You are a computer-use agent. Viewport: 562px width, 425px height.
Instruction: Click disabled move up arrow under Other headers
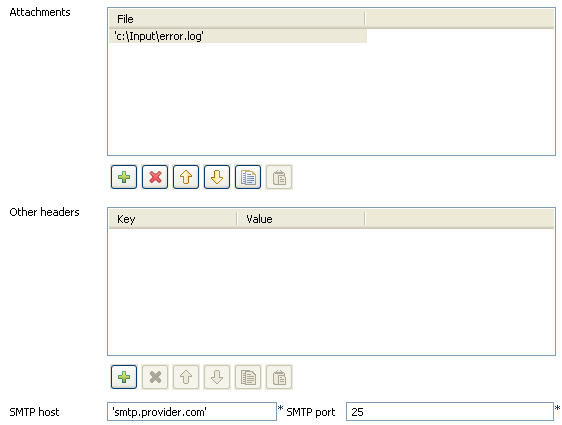pos(186,377)
